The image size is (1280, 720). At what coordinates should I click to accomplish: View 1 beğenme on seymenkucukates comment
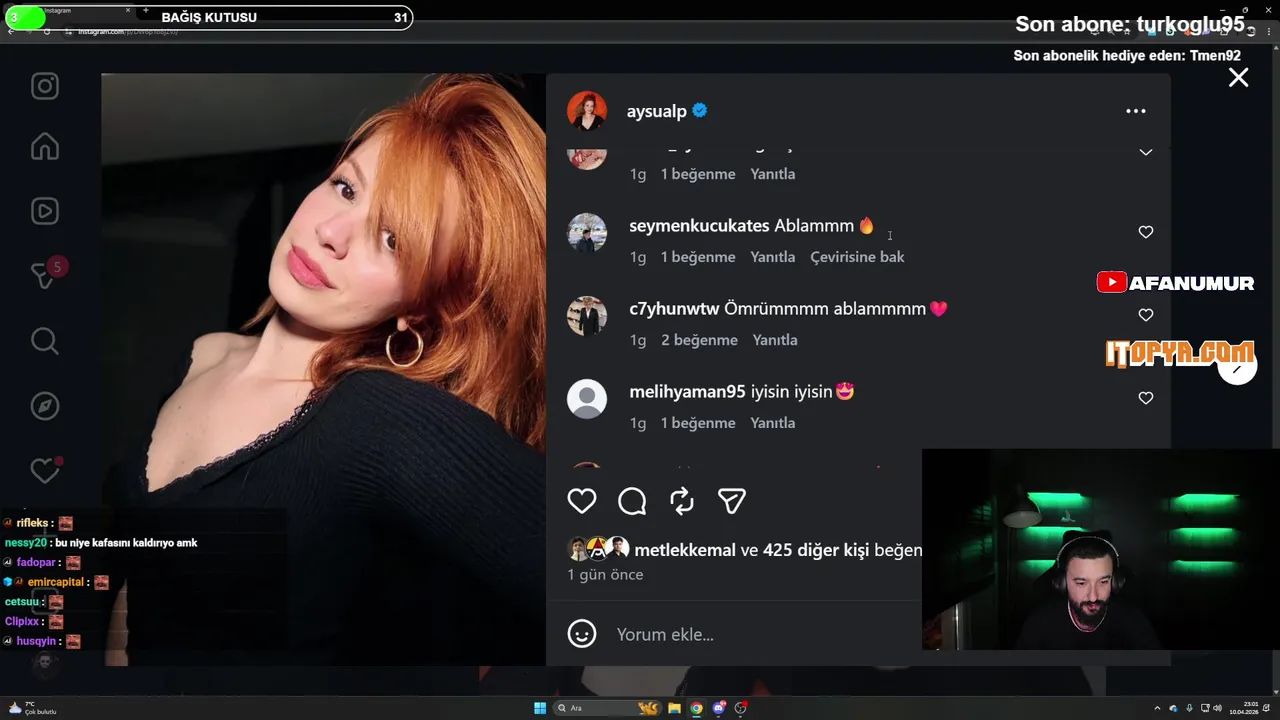pos(698,257)
